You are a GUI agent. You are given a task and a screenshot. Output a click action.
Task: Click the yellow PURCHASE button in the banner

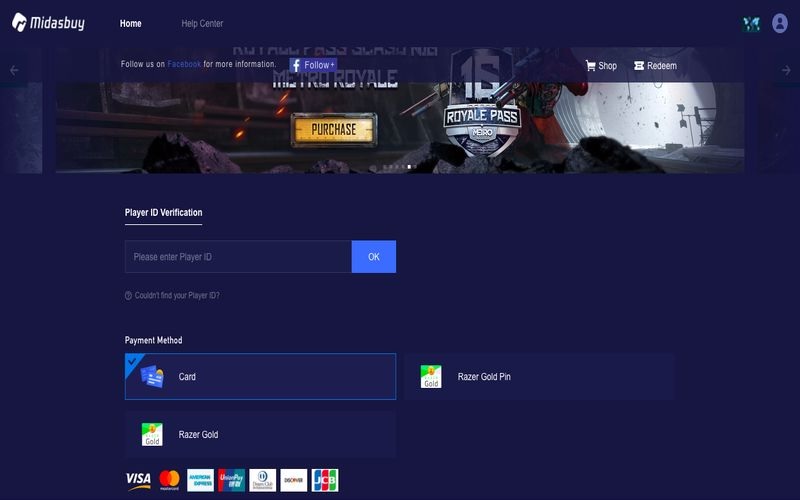(x=334, y=130)
